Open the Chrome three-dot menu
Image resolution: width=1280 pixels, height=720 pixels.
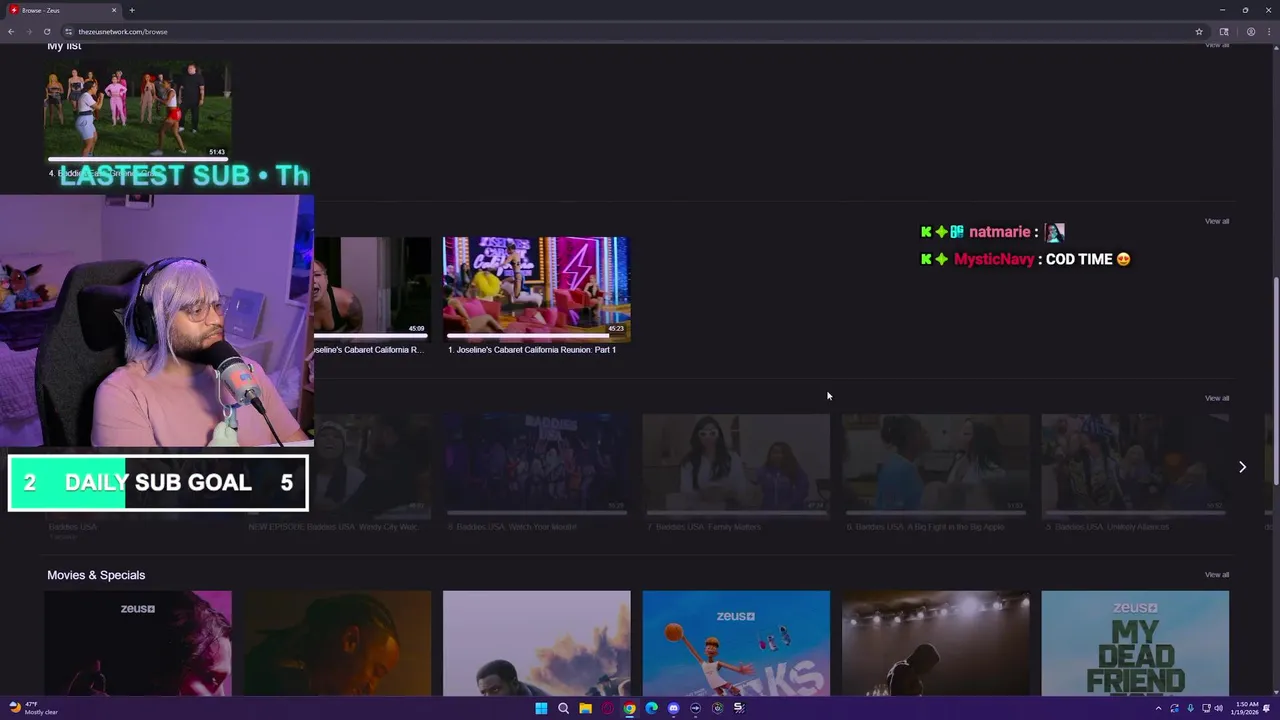pyautogui.click(x=1268, y=31)
